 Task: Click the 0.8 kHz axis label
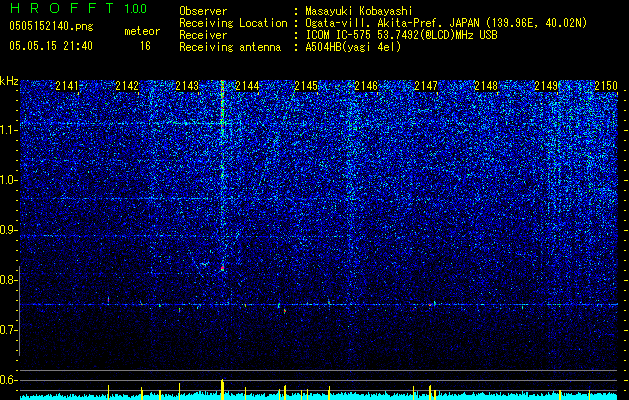coord(8,280)
